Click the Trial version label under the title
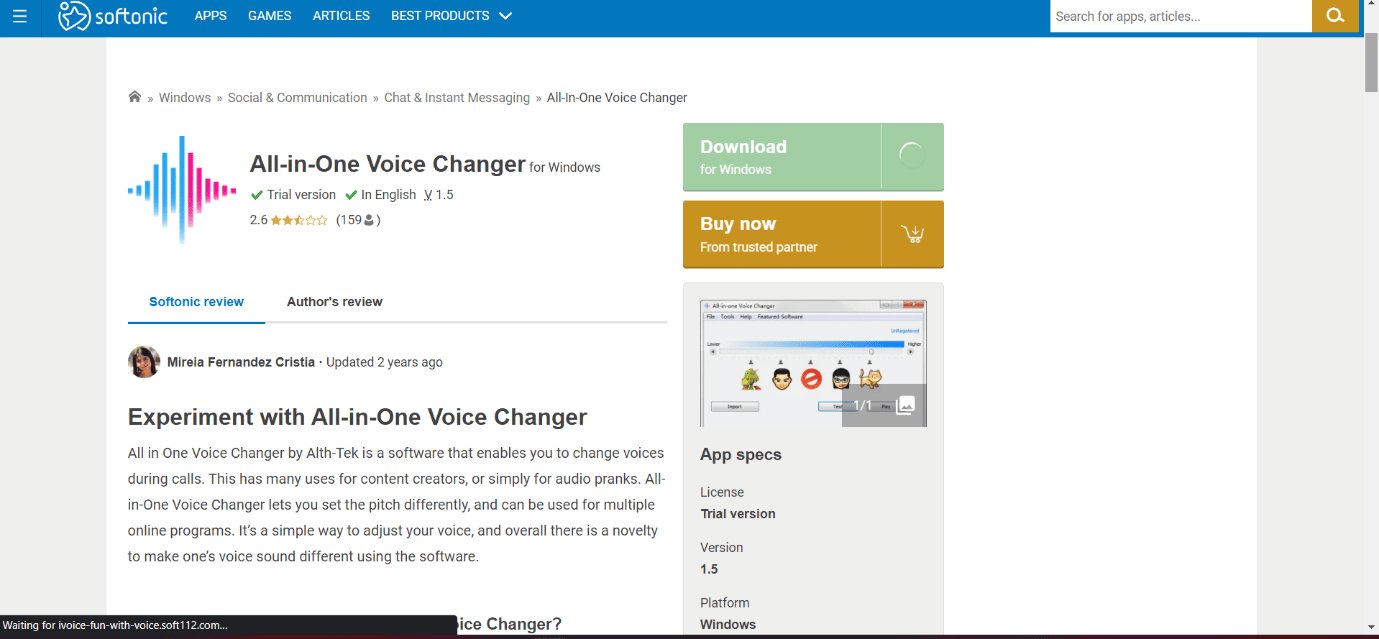This screenshot has width=1379, height=639. point(293,195)
